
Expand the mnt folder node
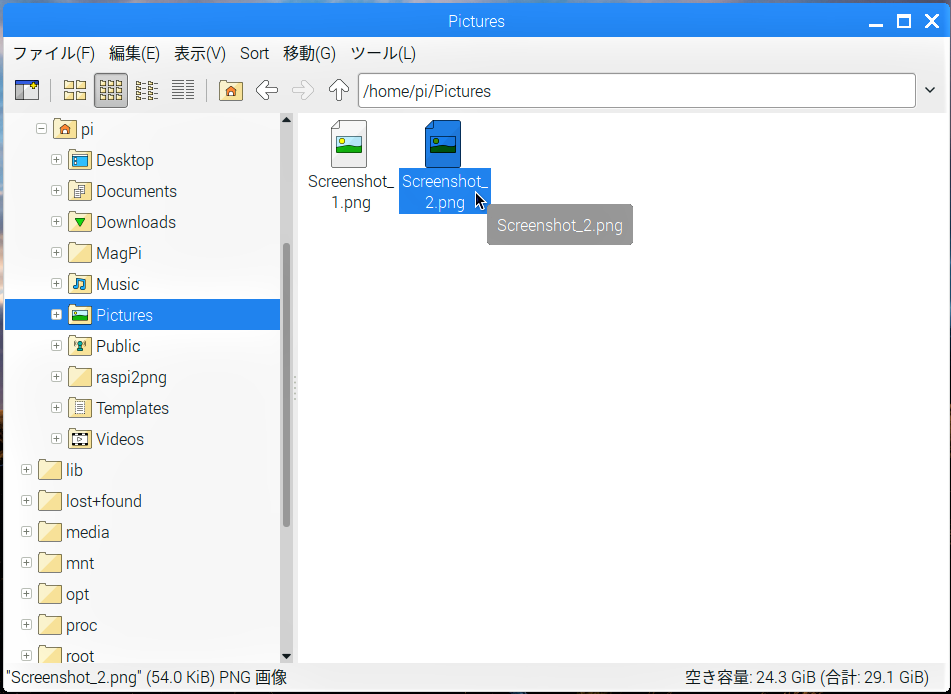[26, 562]
